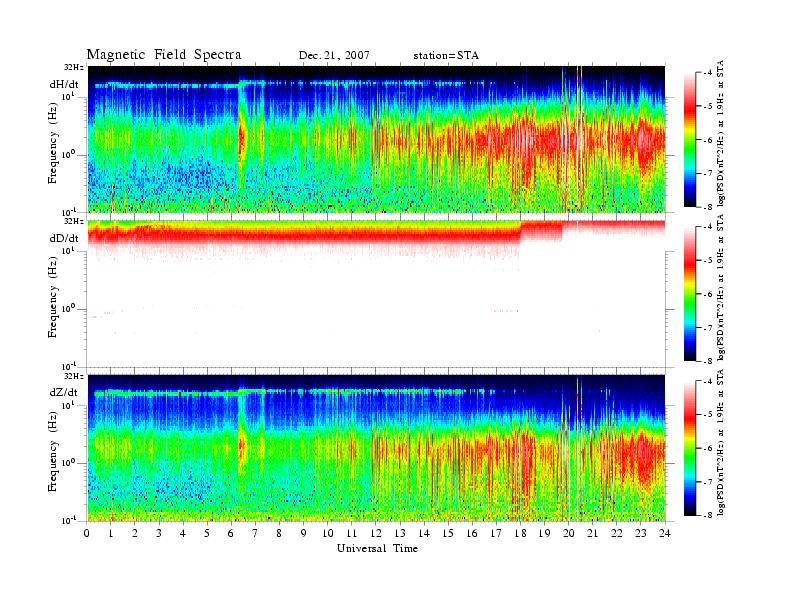Click hour tick '13' on the time axis
792x612 pixels.
[400, 534]
